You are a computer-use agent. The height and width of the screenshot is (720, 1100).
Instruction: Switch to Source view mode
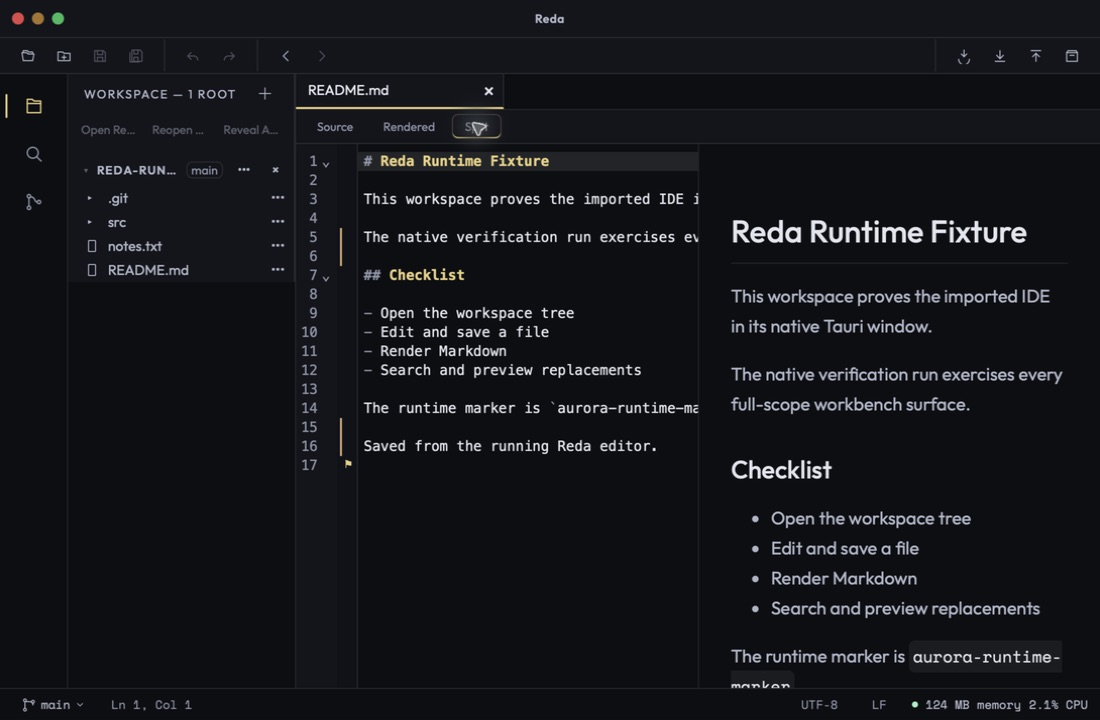(x=335, y=127)
